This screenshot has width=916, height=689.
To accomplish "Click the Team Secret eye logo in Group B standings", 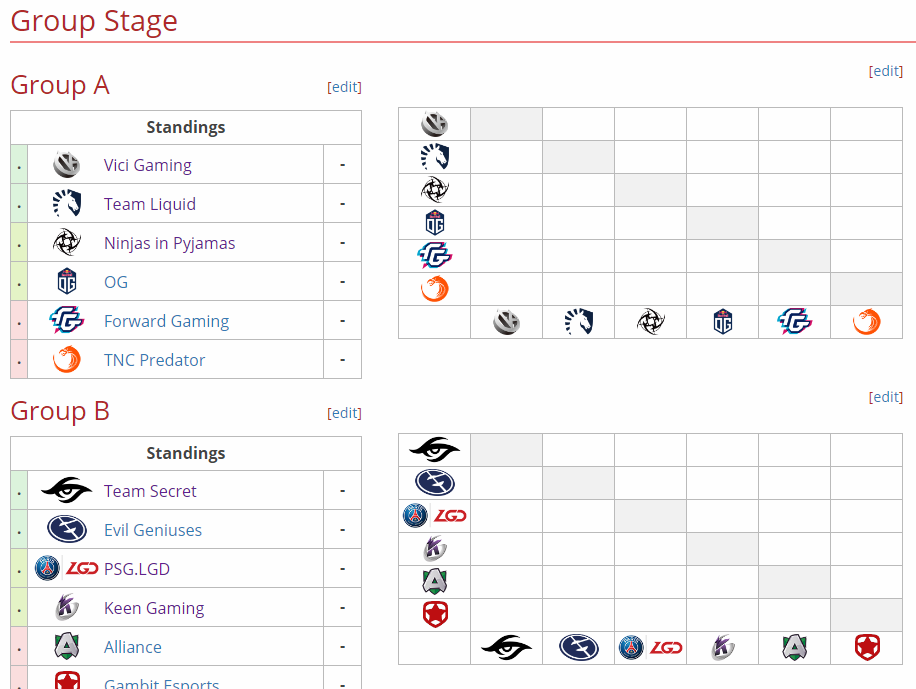I will tap(67, 490).
